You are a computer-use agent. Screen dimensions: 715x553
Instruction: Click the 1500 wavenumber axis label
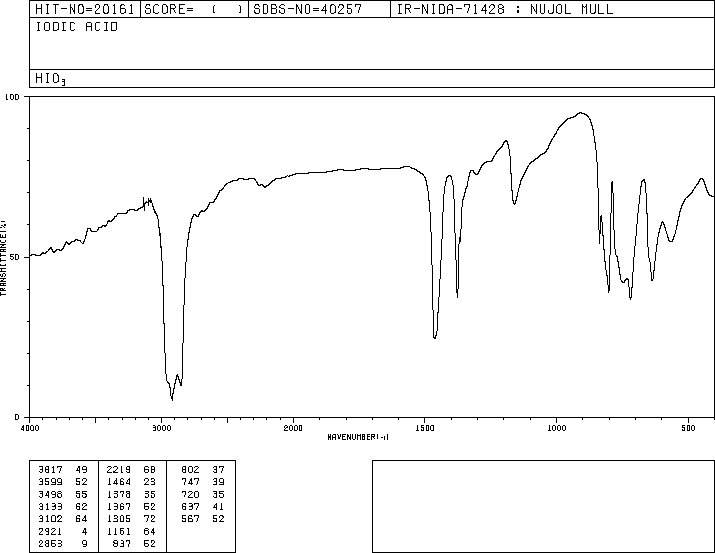tap(425, 428)
